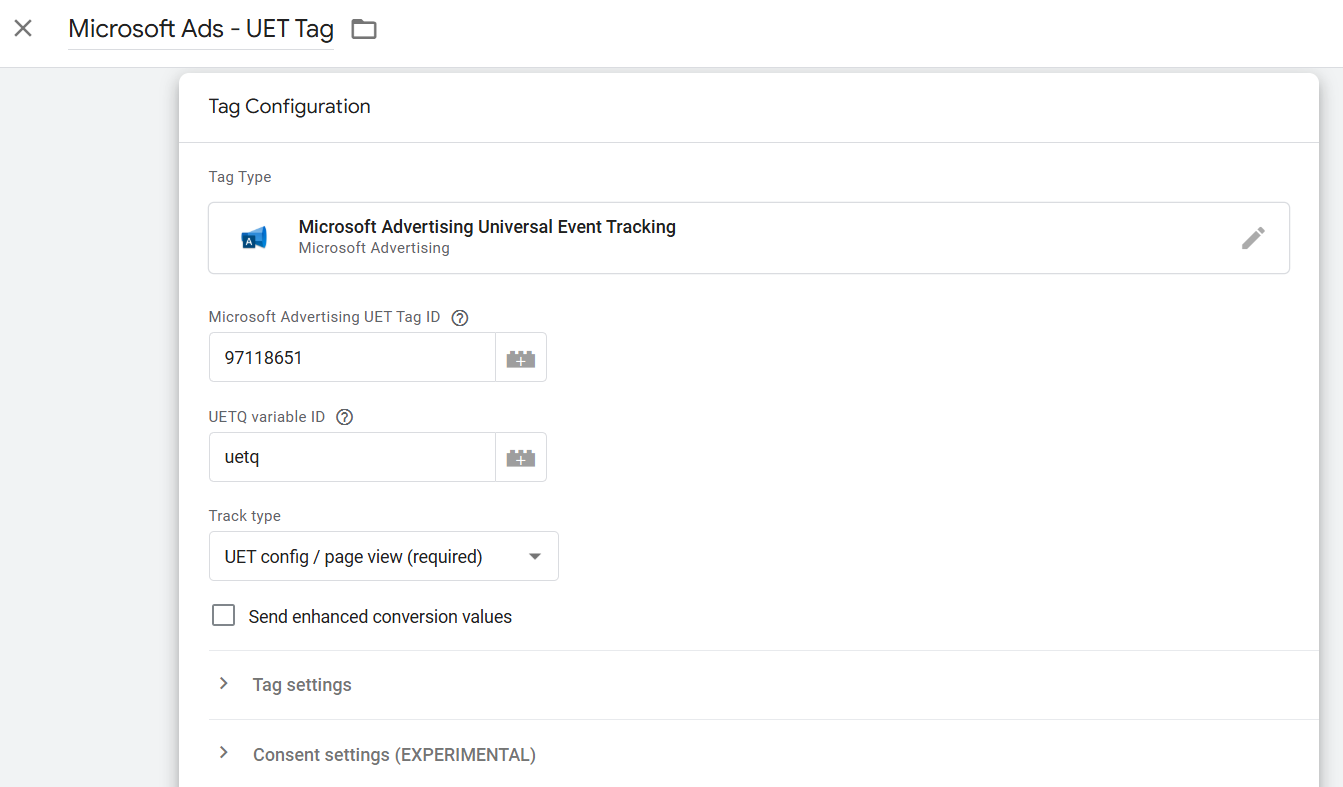Select the Microsoft Advertising Universal Event Tracking type
The image size is (1343, 787).
tap(487, 228)
